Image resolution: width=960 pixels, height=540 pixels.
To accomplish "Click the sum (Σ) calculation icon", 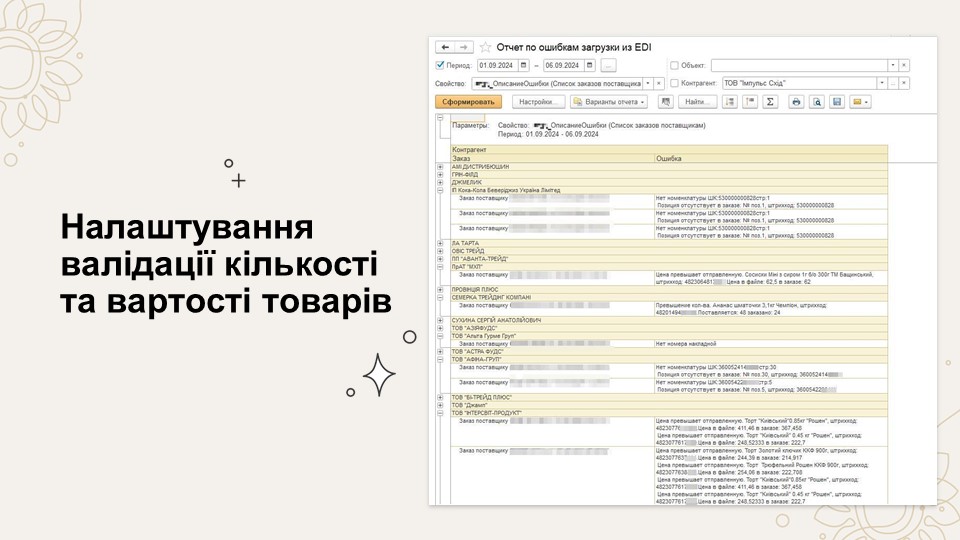I will (770, 102).
